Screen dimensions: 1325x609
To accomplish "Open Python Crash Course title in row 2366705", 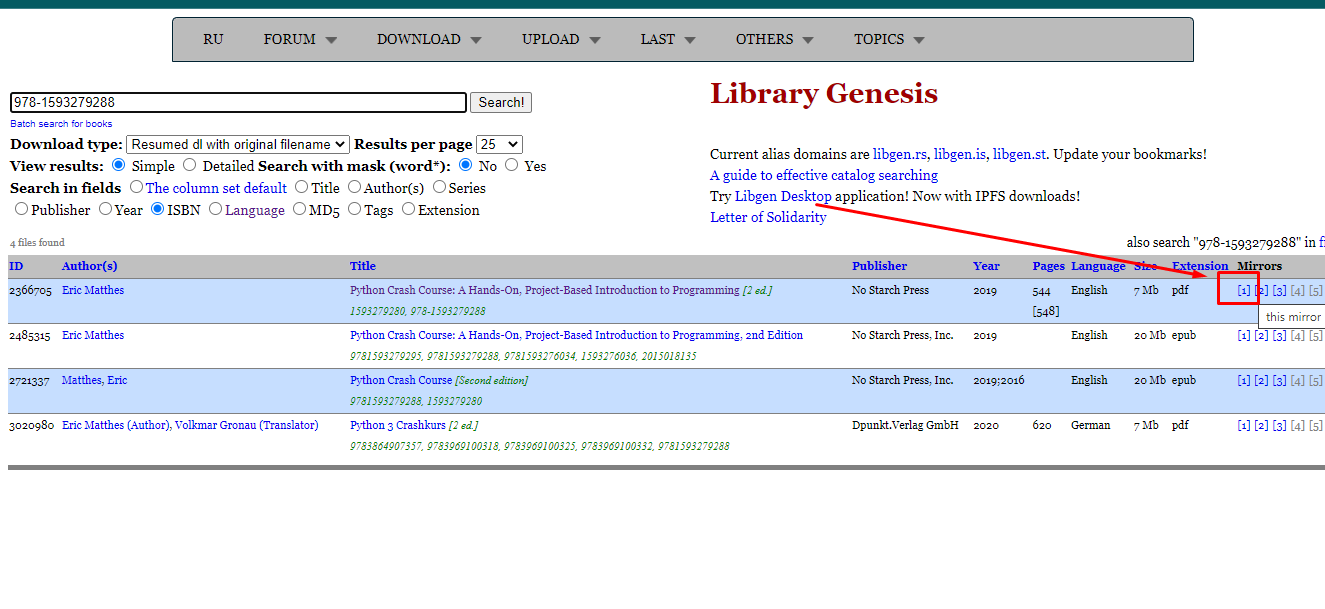I will pyautogui.click(x=545, y=290).
